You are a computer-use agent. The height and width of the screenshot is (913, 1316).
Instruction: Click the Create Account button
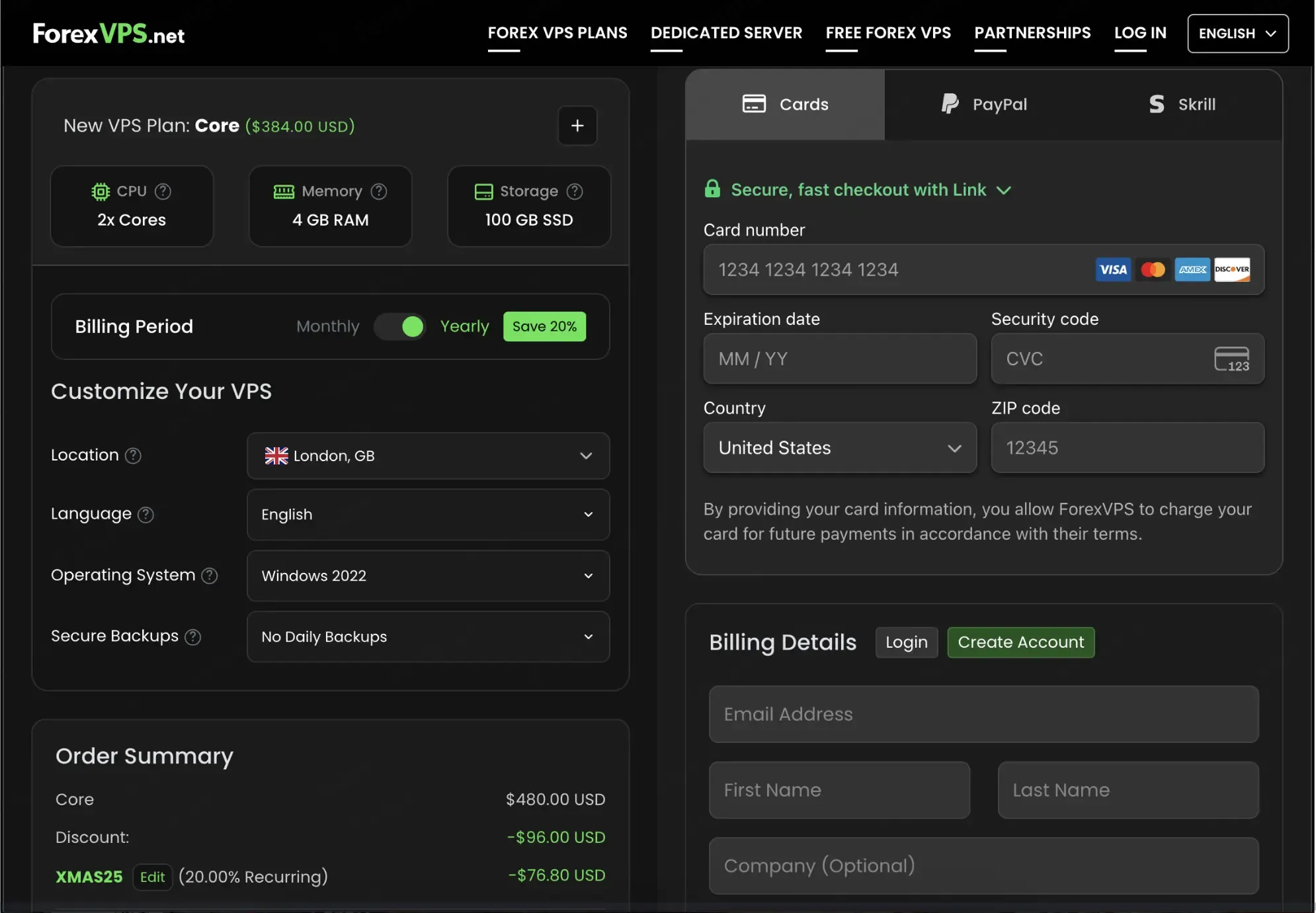[1021, 642]
